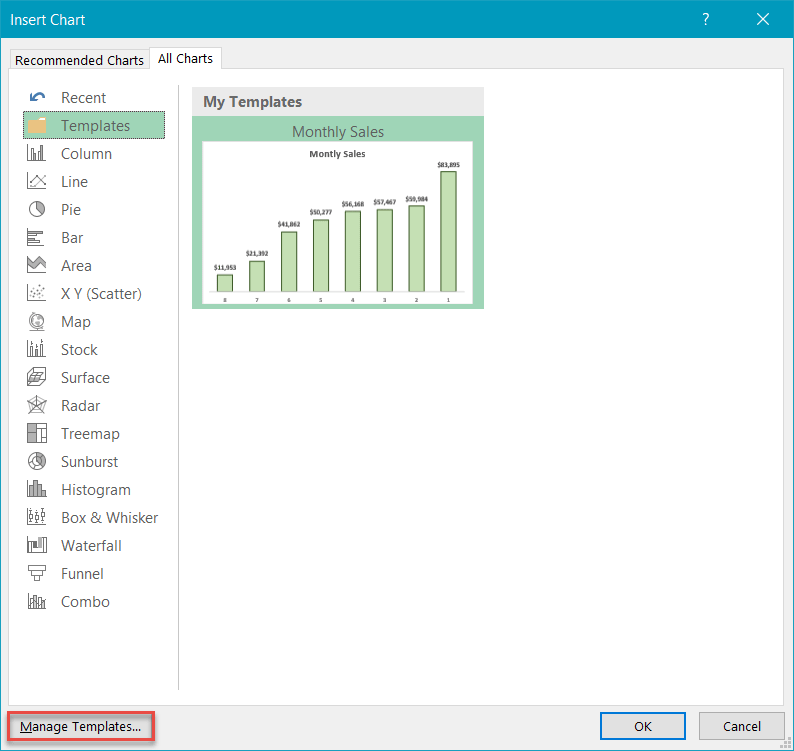Choose the Line category label
This screenshot has height=751, width=794.
[74, 182]
